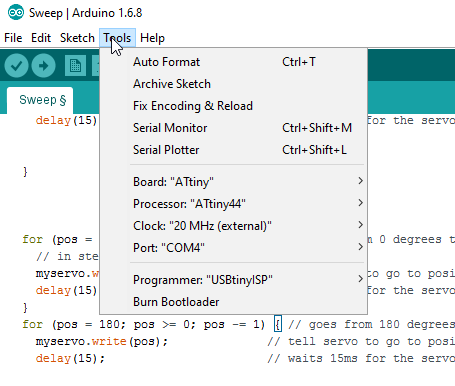Viewport: 455px width, 386px height.
Task: Click the Verify checkmark button
Action: click(16, 66)
